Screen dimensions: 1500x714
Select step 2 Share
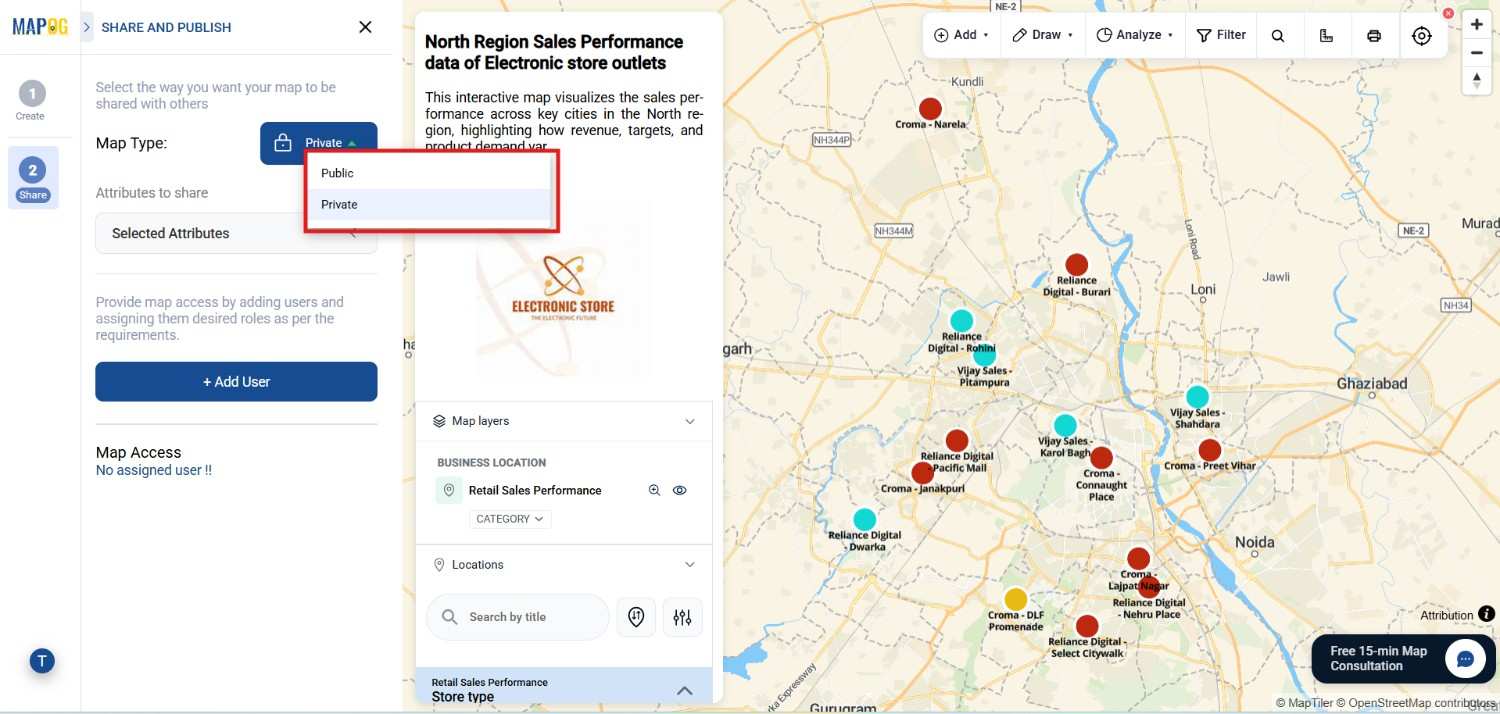click(x=33, y=178)
